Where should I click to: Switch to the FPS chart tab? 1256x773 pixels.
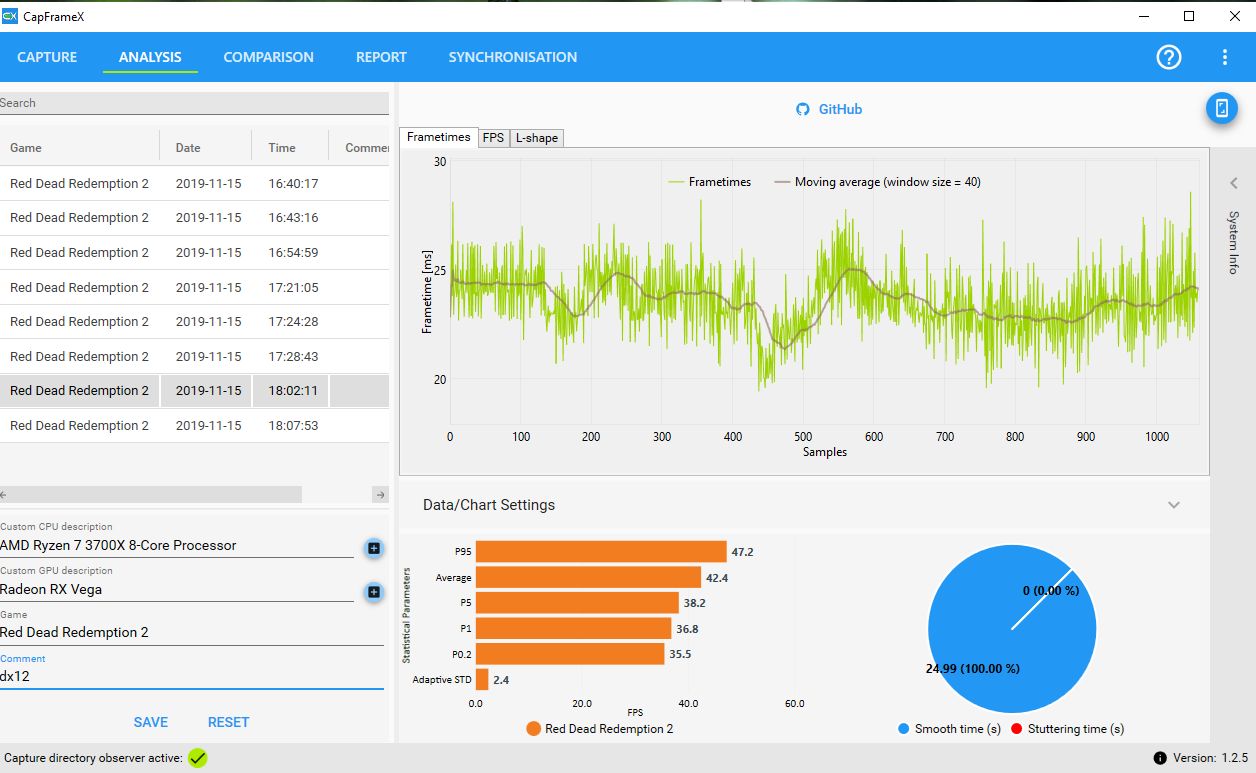[x=493, y=138]
